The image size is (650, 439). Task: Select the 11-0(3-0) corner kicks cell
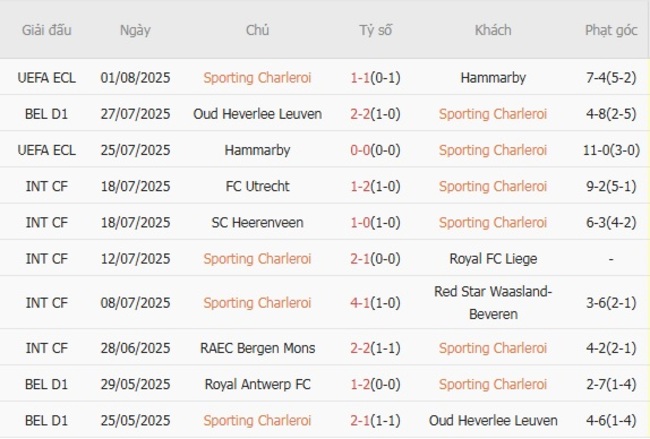click(611, 150)
